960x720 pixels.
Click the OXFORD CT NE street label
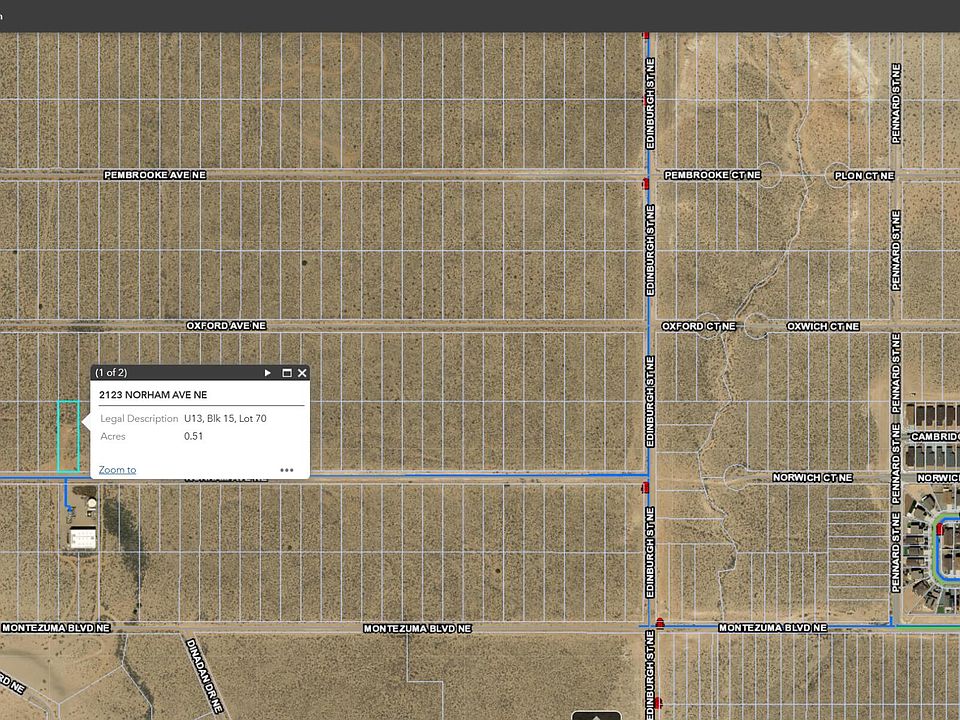699,326
